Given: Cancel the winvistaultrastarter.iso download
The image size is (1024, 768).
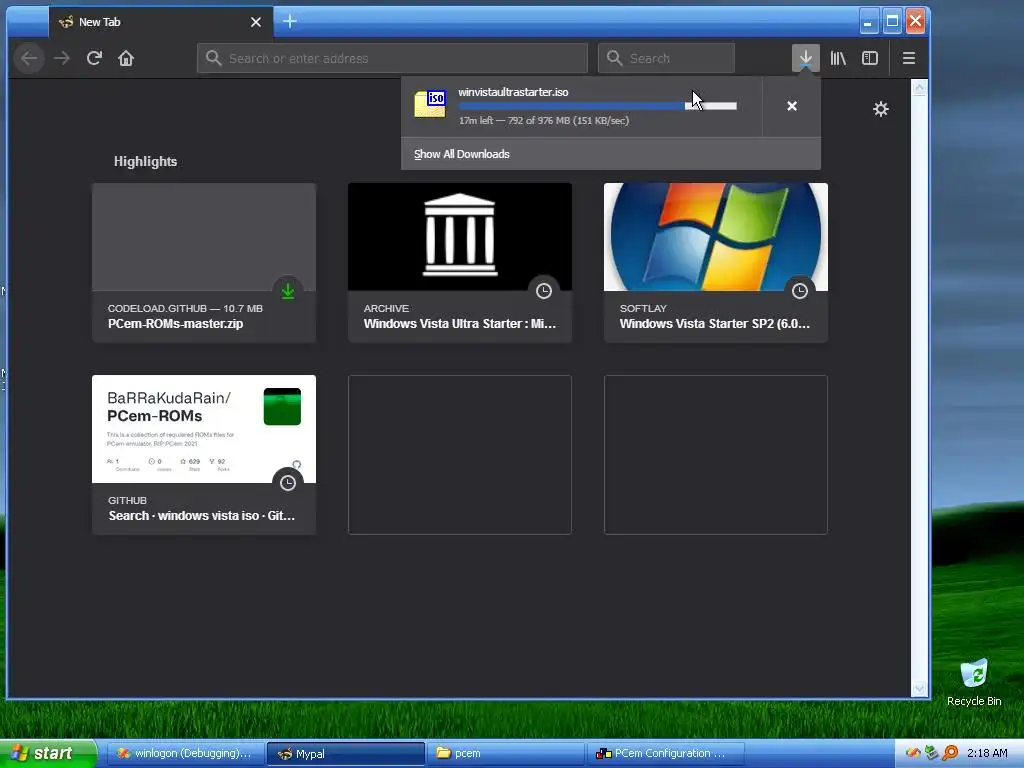Looking at the screenshot, I should [792, 106].
